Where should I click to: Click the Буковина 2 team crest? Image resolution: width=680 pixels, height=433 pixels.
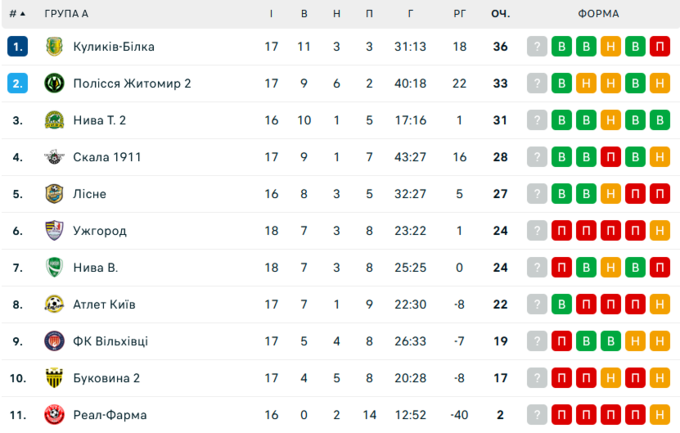point(54,378)
